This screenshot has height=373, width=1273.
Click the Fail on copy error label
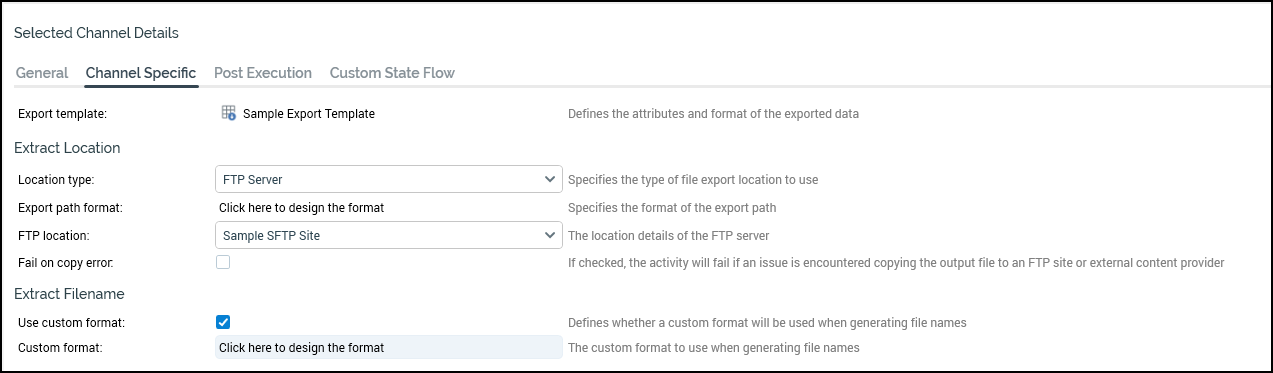click(x=66, y=263)
